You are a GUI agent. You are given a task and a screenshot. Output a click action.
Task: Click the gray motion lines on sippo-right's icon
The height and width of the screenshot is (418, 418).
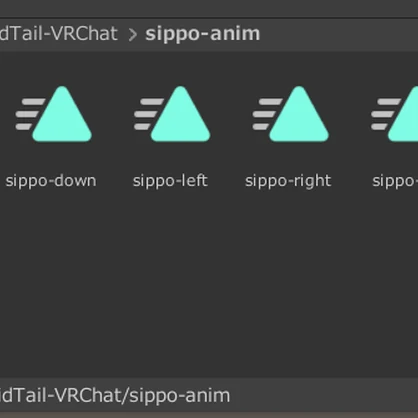coord(267,114)
